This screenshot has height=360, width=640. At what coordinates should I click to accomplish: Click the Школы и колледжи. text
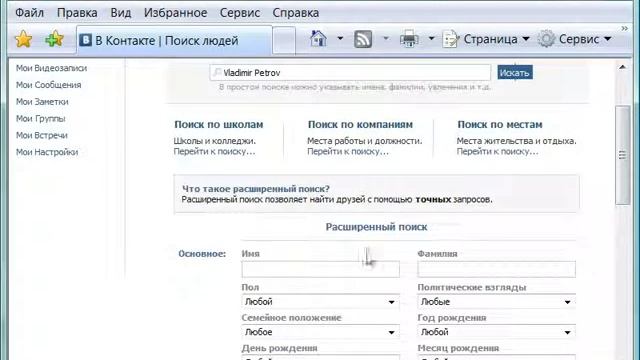(x=215, y=141)
